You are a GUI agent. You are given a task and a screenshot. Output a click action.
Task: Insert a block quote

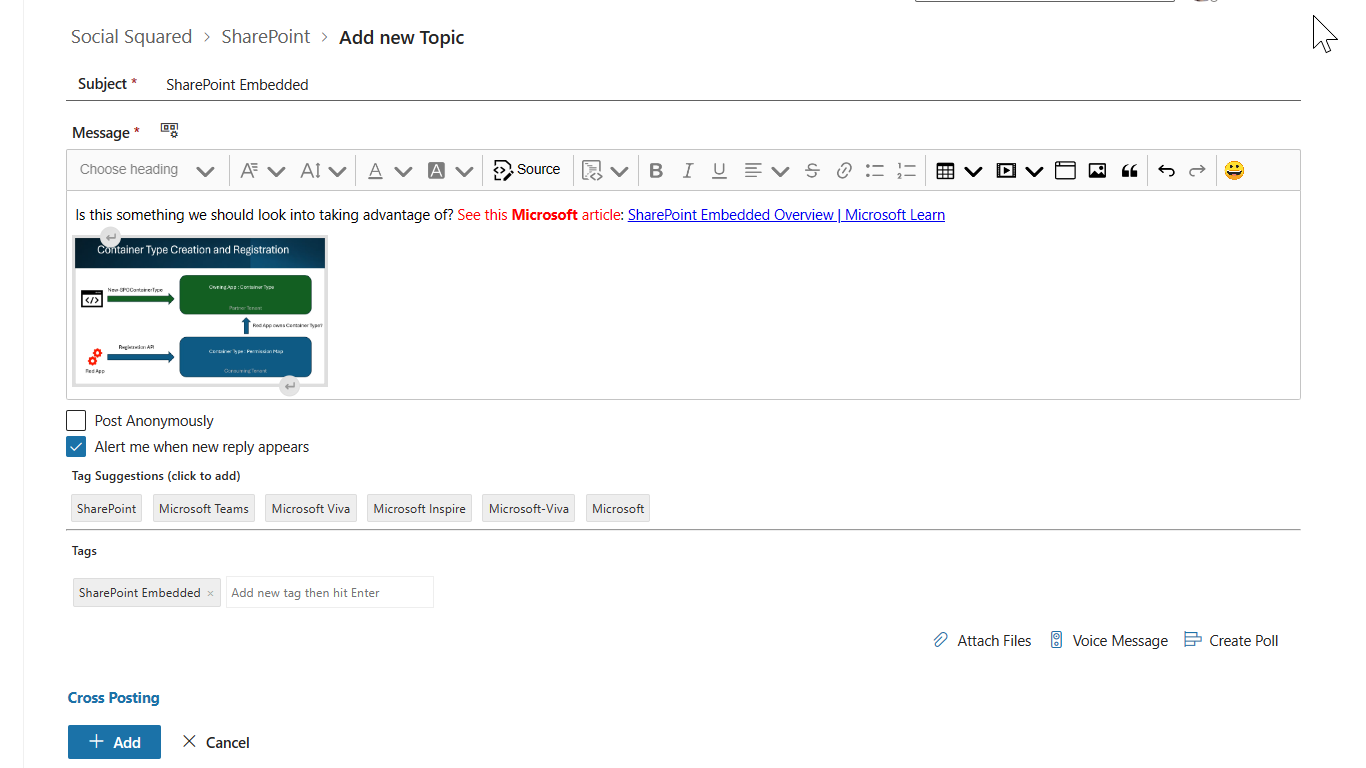[1129, 171]
